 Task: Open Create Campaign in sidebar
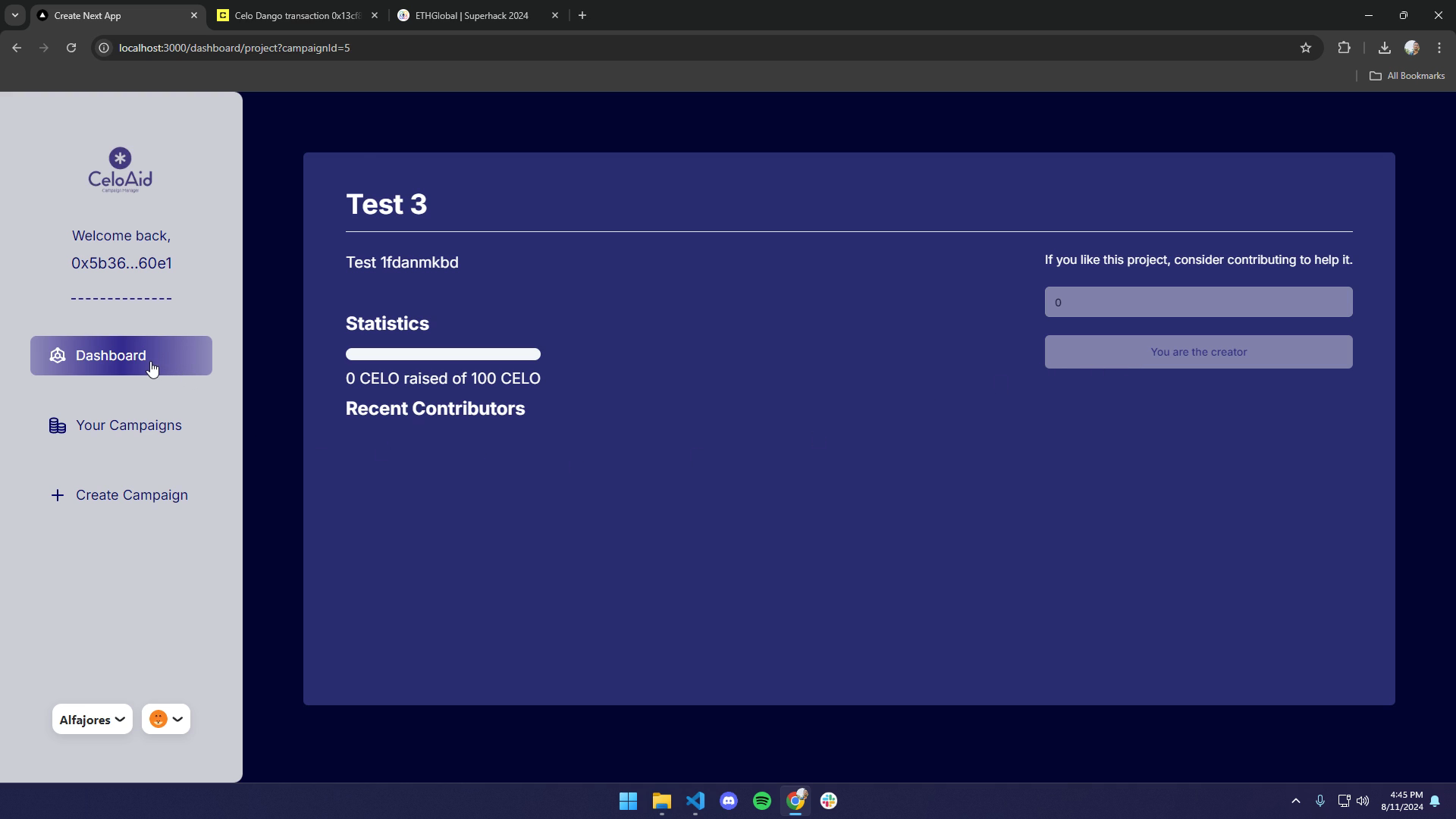point(121,495)
